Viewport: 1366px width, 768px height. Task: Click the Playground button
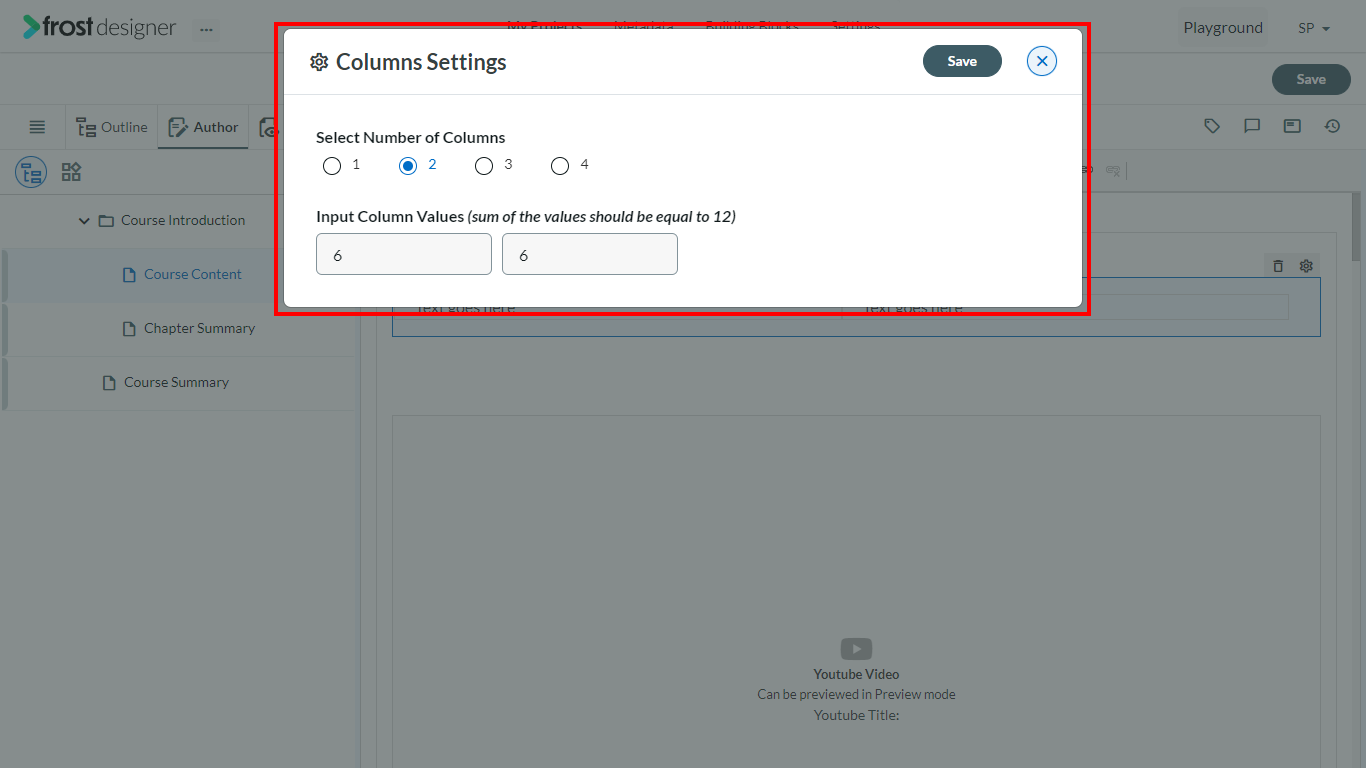pos(1223,28)
